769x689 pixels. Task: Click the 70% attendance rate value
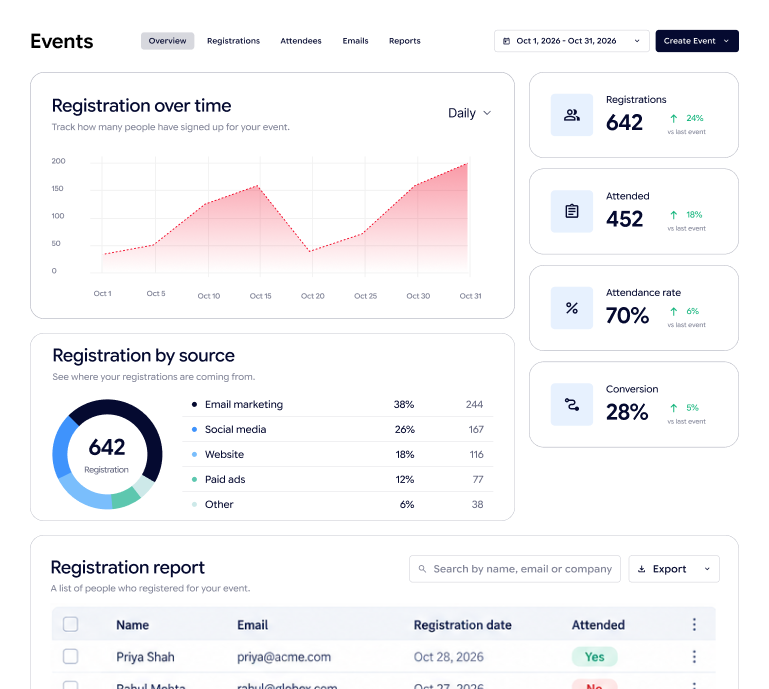627,315
